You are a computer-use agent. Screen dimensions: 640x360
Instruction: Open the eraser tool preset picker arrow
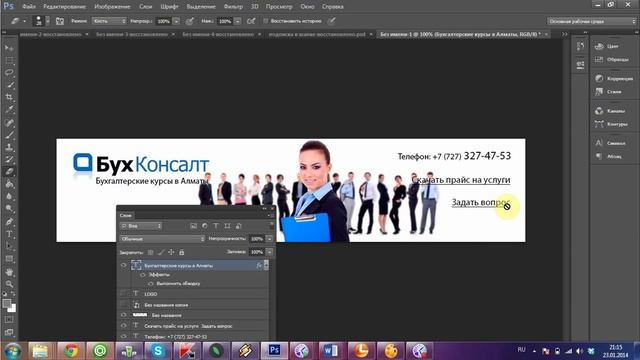click(24, 21)
